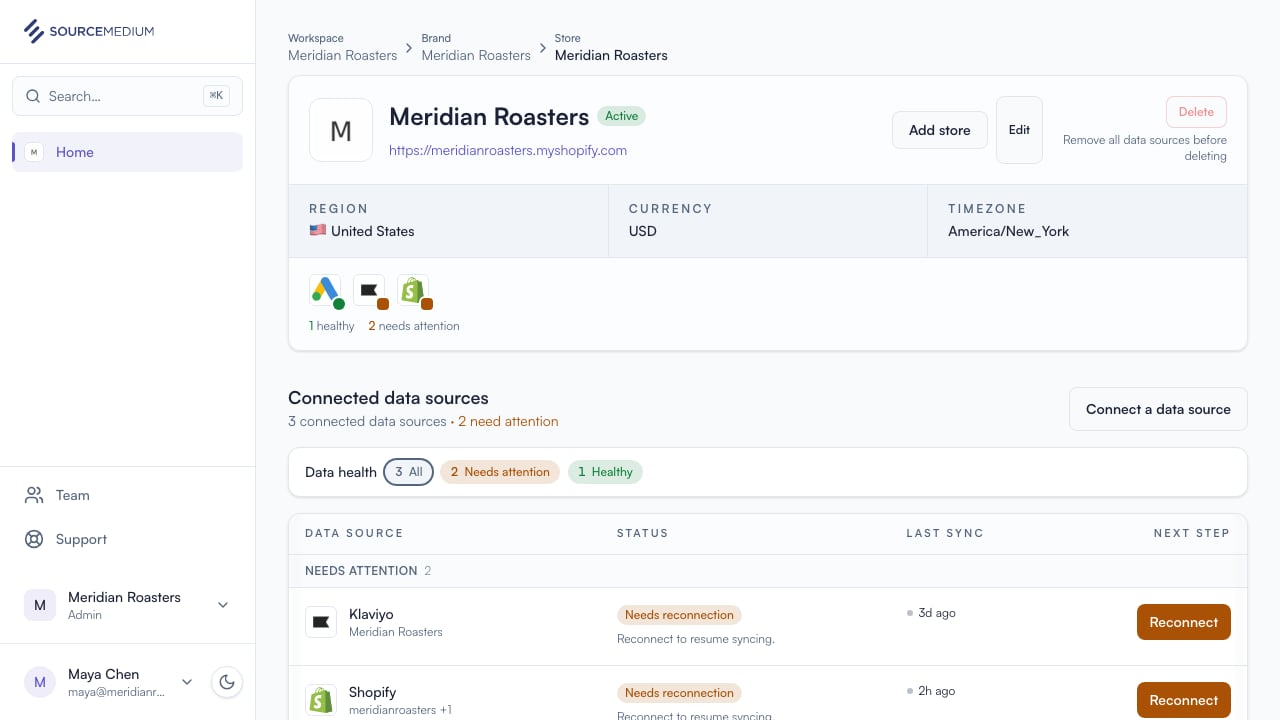Click the Meridian Roasters store avatar
Screen dimensions: 1280x720
(x=341, y=130)
